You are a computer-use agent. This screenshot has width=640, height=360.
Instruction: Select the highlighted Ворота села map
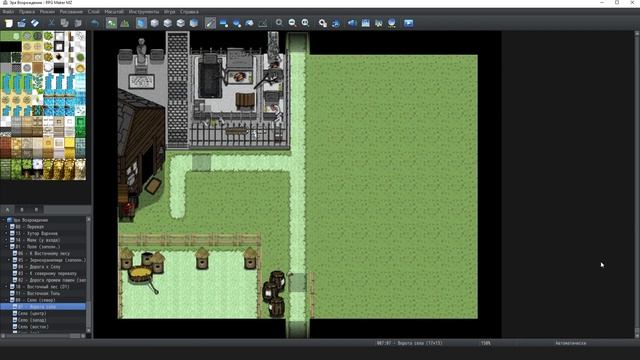pyautogui.click(x=43, y=307)
